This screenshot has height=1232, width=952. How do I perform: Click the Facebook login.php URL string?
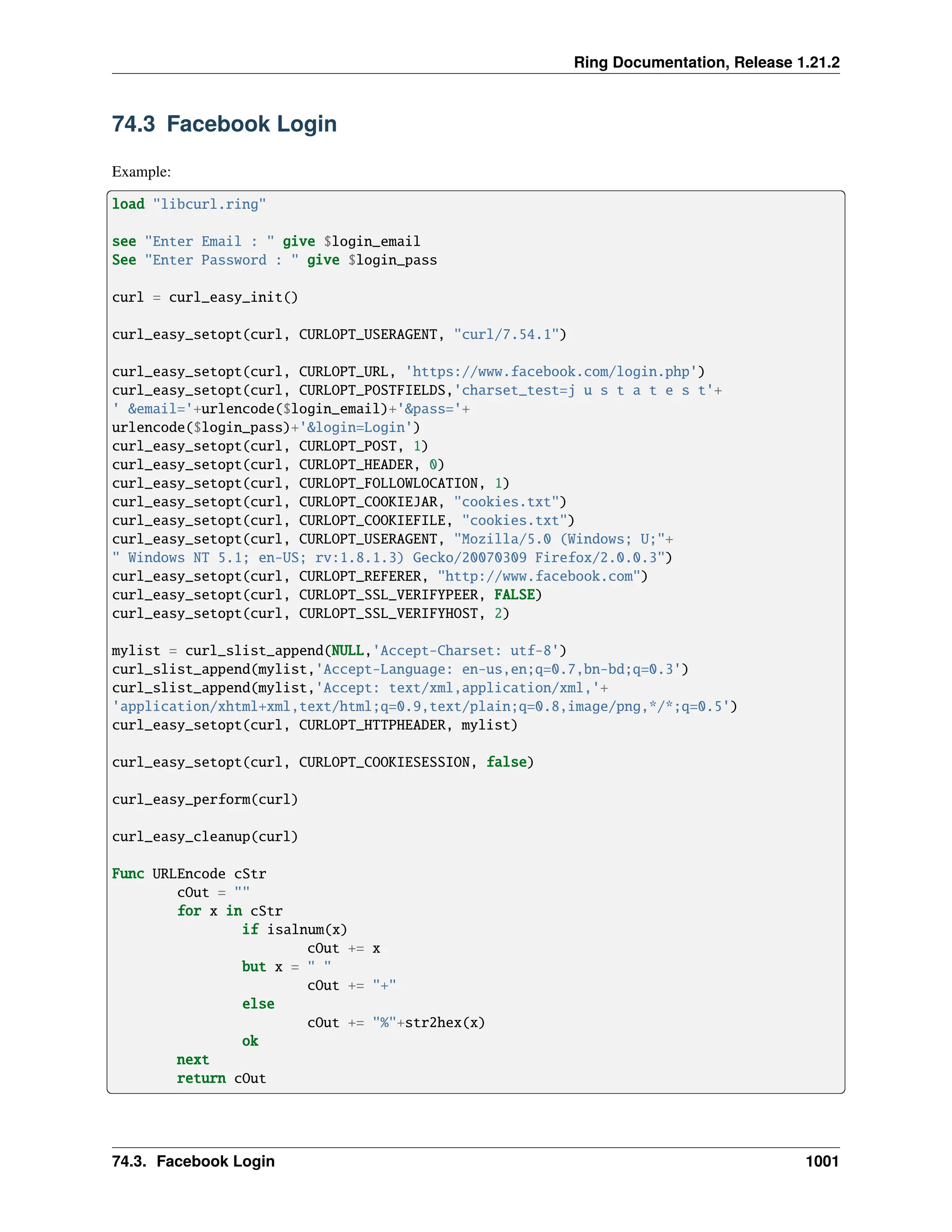[x=551, y=372]
